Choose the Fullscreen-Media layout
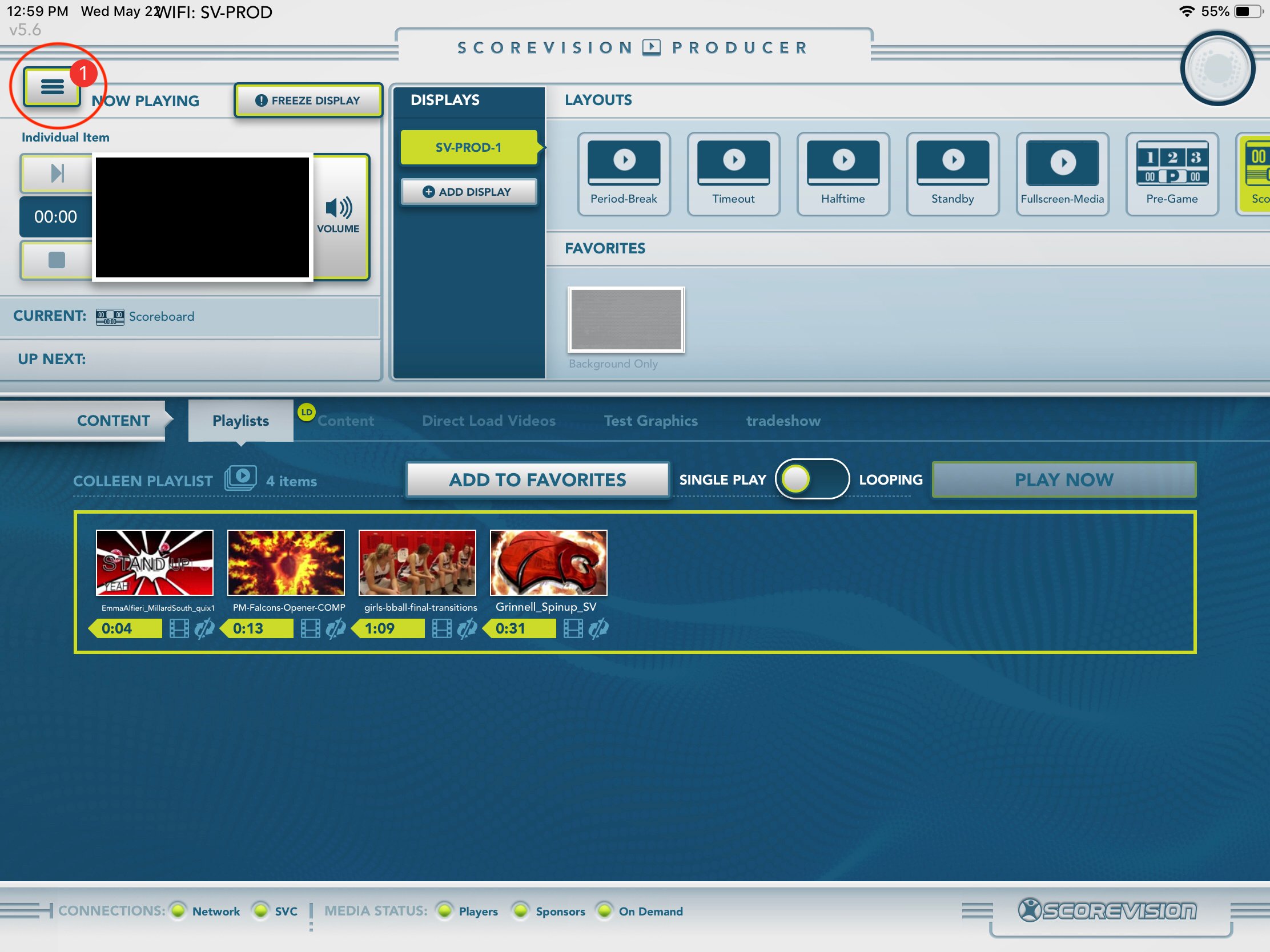This screenshot has width=1270, height=952. point(1063,174)
